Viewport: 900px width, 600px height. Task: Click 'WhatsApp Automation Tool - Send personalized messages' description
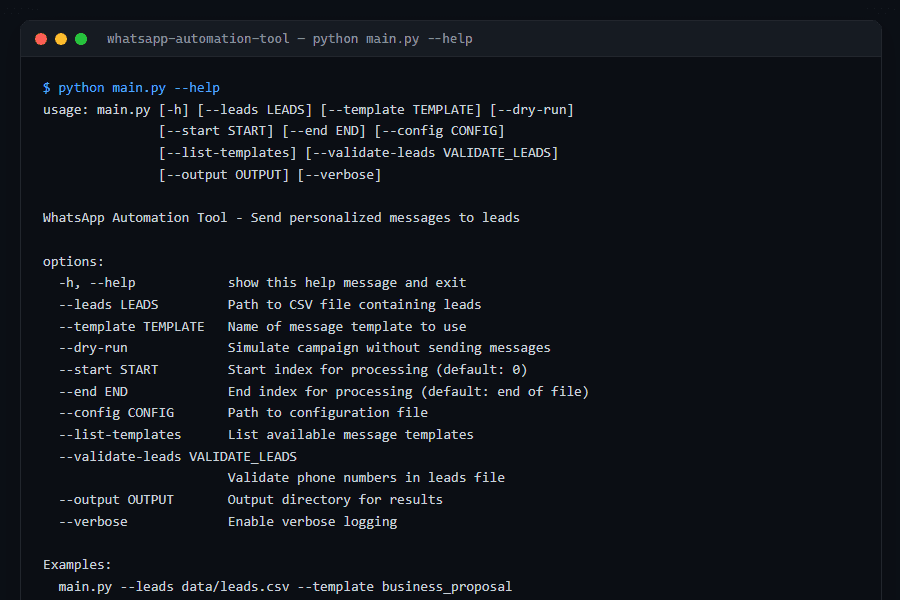281,218
